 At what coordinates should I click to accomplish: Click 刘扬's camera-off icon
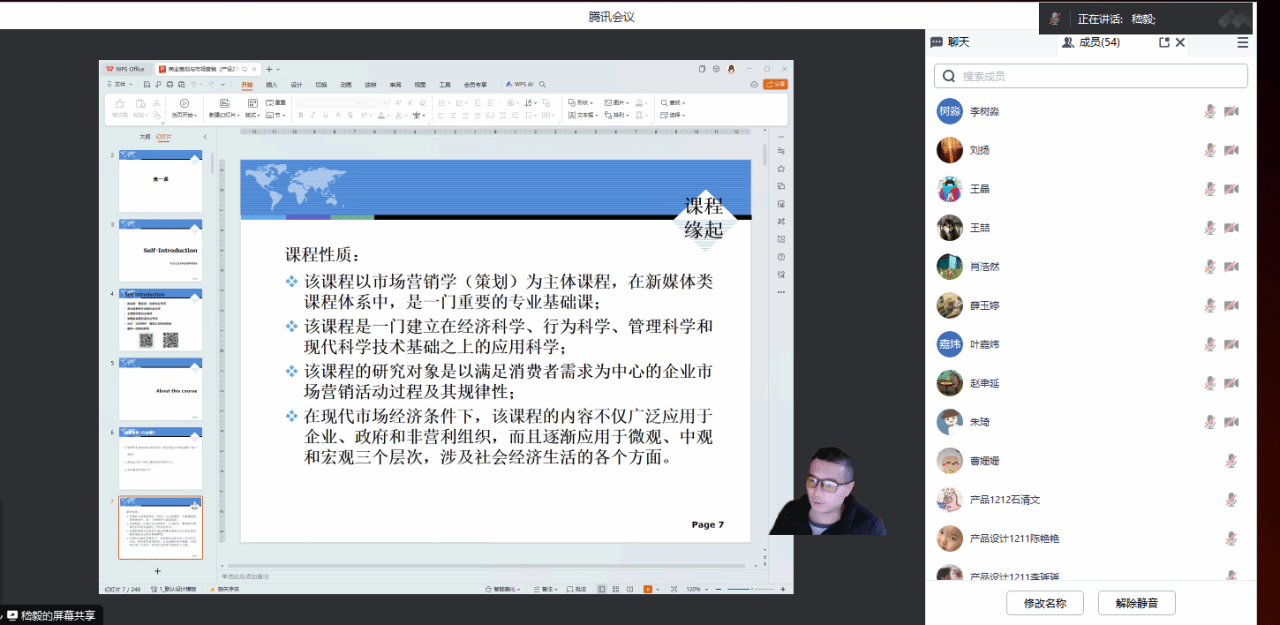point(1231,150)
